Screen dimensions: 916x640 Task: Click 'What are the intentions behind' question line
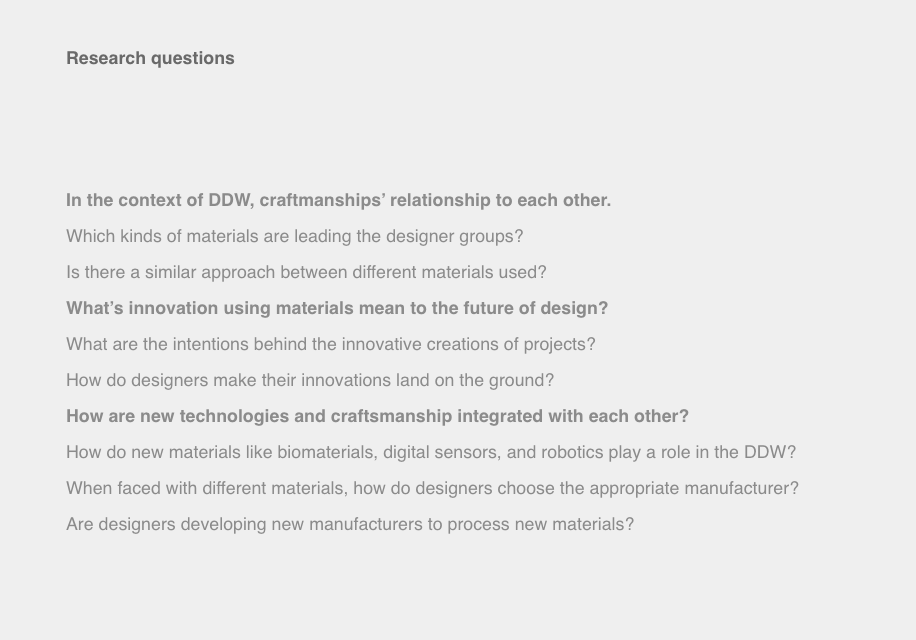pos(331,345)
